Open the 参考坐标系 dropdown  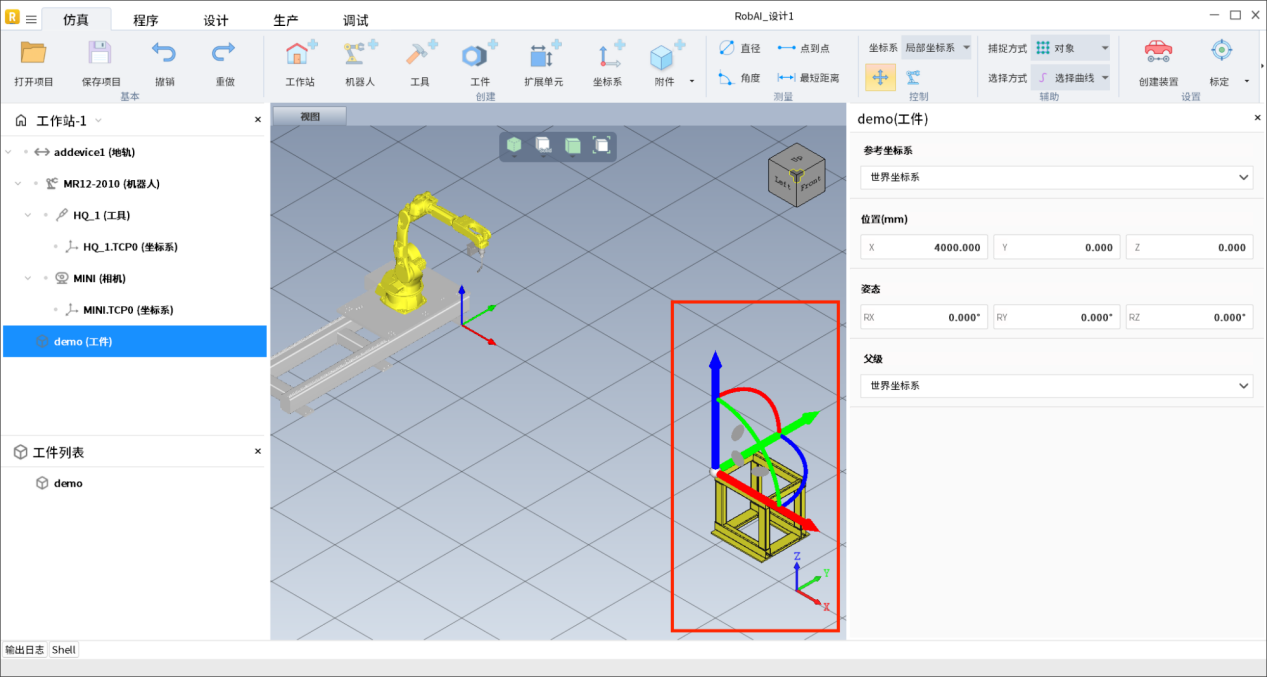1056,177
